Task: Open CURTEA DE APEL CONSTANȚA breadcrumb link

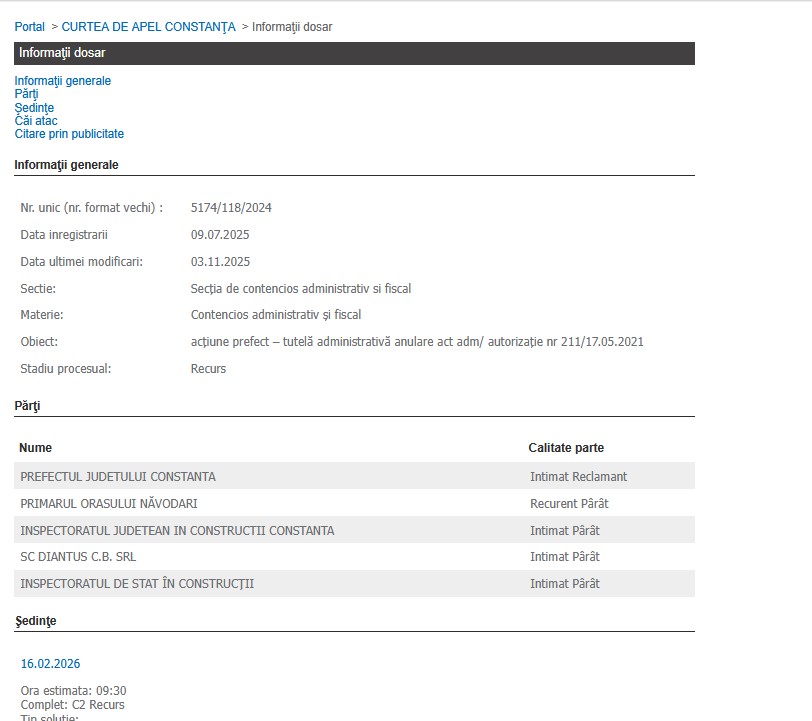Action: pos(148,27)
